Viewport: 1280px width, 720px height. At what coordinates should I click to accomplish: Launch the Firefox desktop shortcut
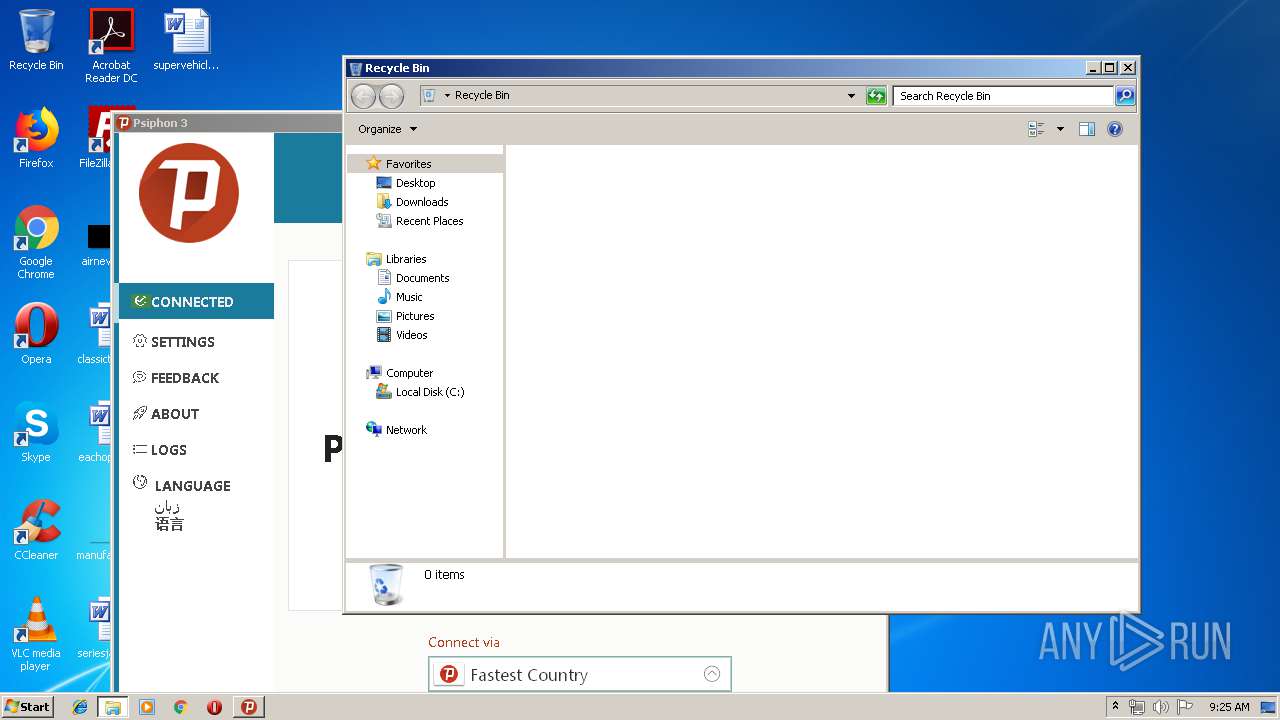(36, 138)
